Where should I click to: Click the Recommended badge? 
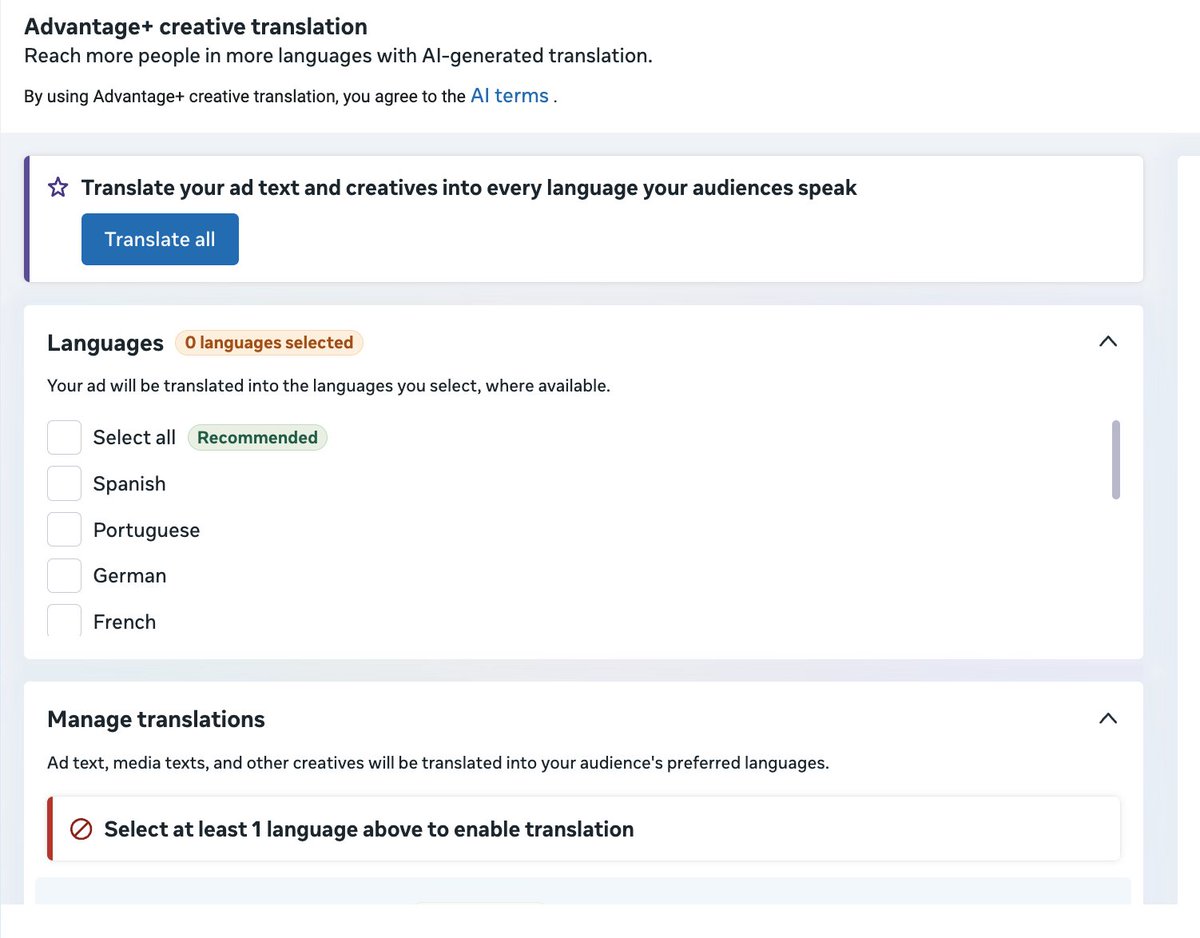[257, 438]
